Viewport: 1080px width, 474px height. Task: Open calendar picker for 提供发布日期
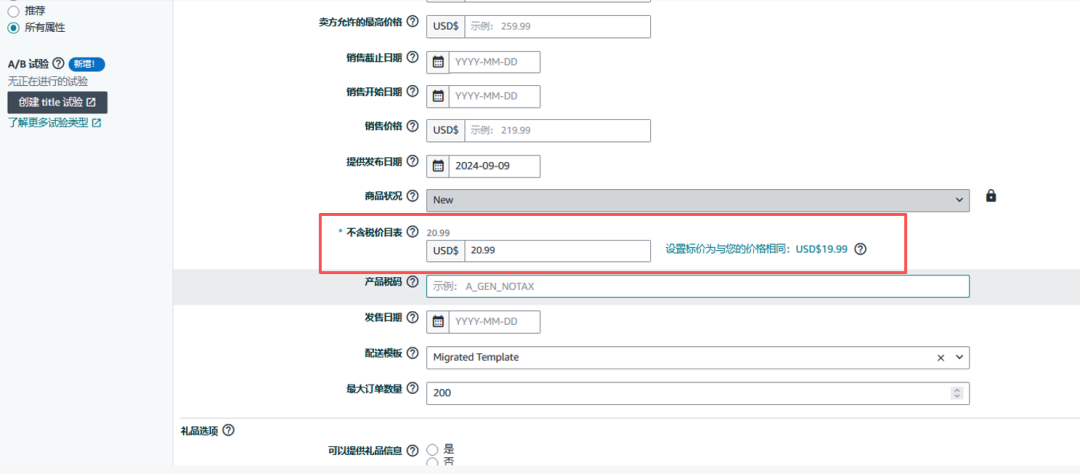click(437, 166)
